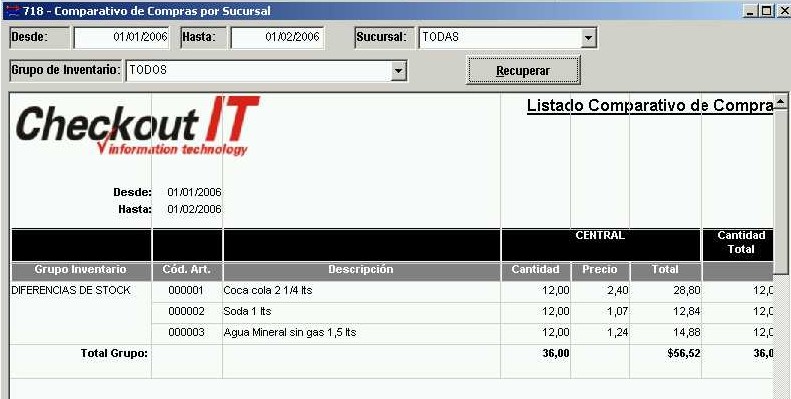
Task: Open the Sucursal dropdown arrow
Action: point(588,38)
